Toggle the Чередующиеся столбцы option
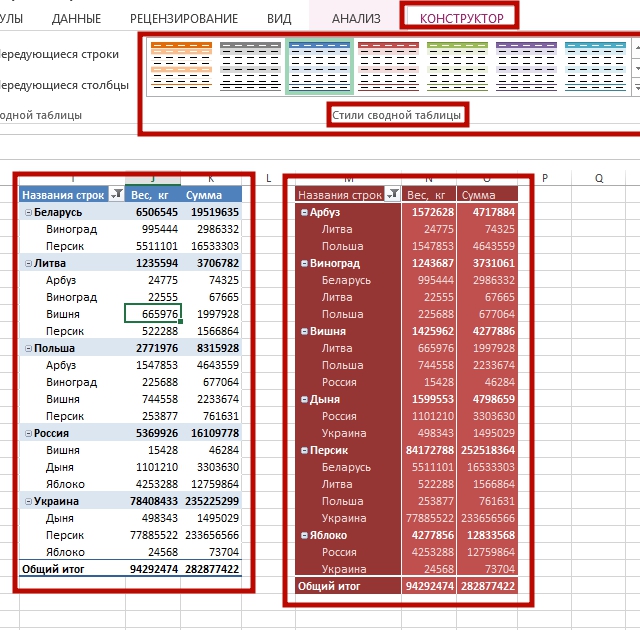This screenshot has height=630, width=640. [60, 85]
